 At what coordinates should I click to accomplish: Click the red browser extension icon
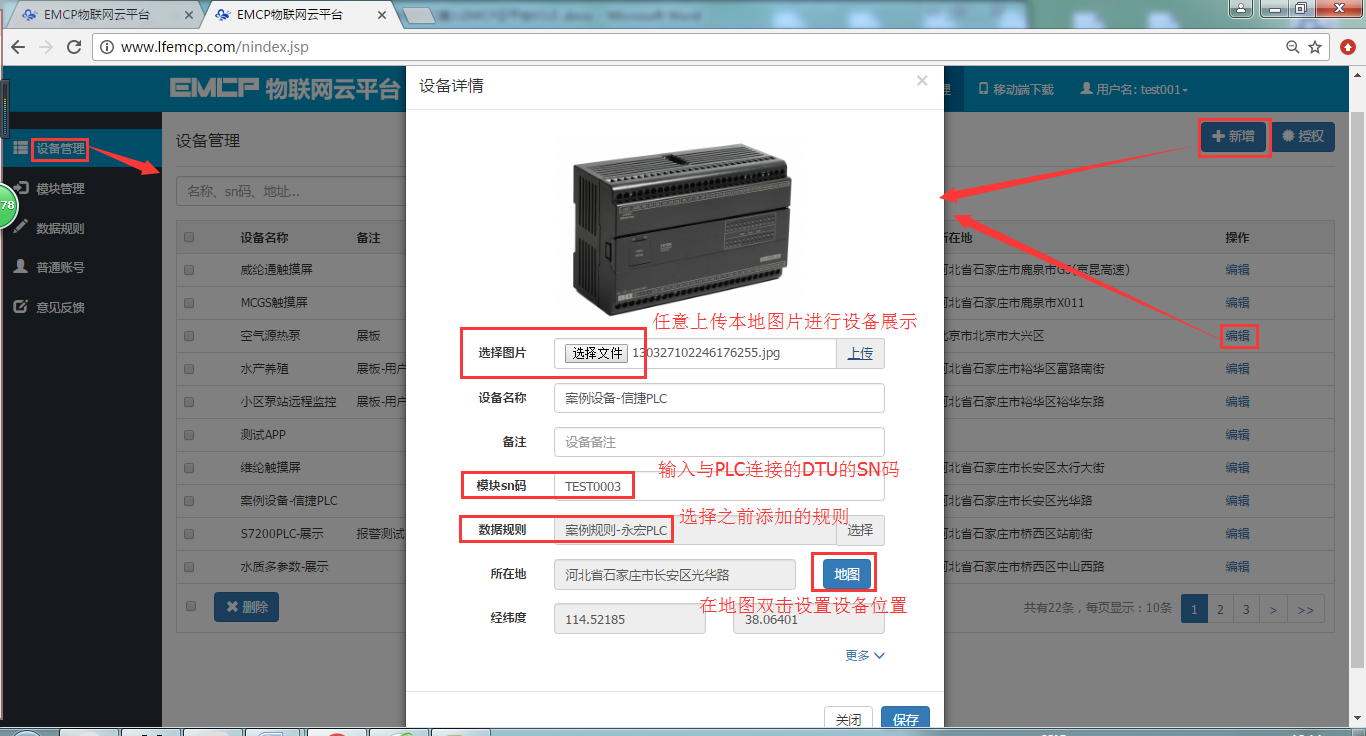coord(1347,47)
